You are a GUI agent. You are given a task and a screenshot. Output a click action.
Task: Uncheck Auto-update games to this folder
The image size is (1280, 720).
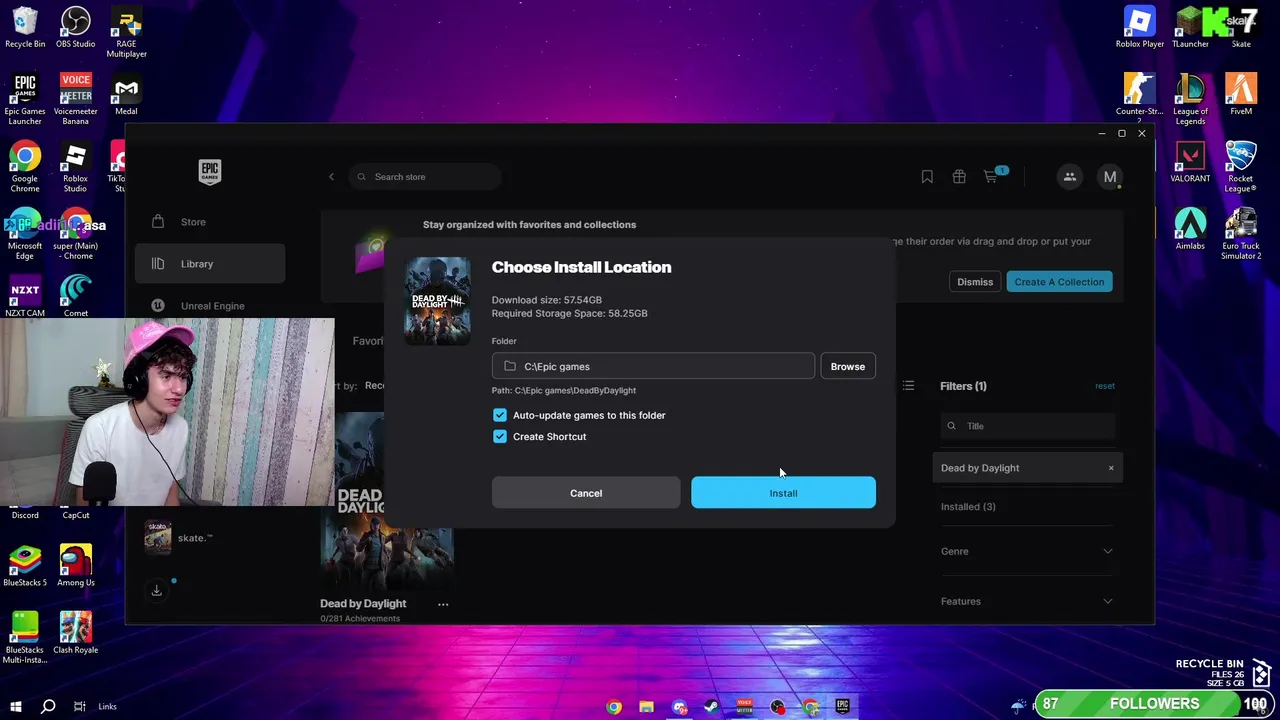[x=500, y=415]
